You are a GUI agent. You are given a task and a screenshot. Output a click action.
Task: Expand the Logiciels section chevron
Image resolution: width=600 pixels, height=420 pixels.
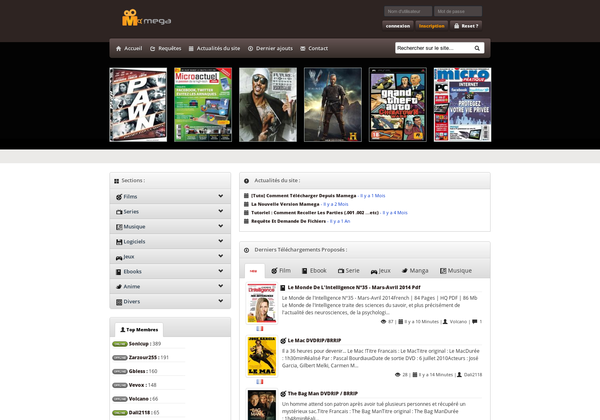pos(221,241)
